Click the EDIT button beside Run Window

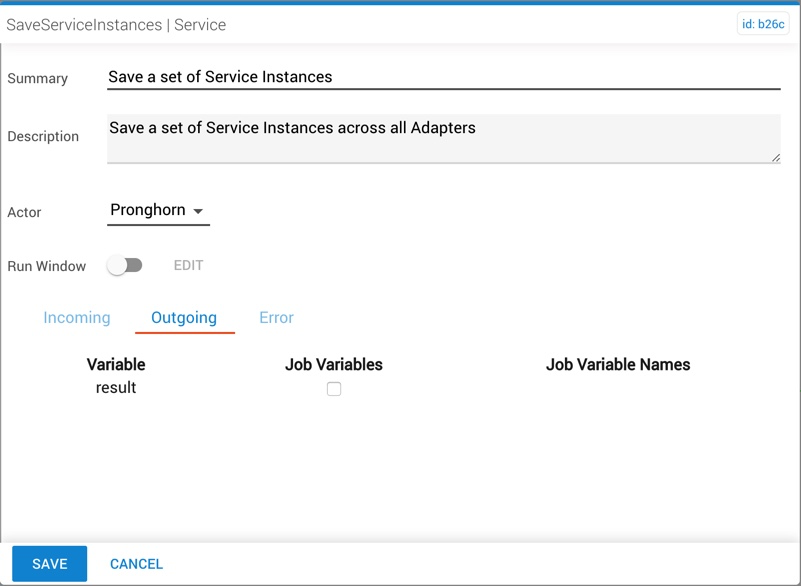click(189, 265)
